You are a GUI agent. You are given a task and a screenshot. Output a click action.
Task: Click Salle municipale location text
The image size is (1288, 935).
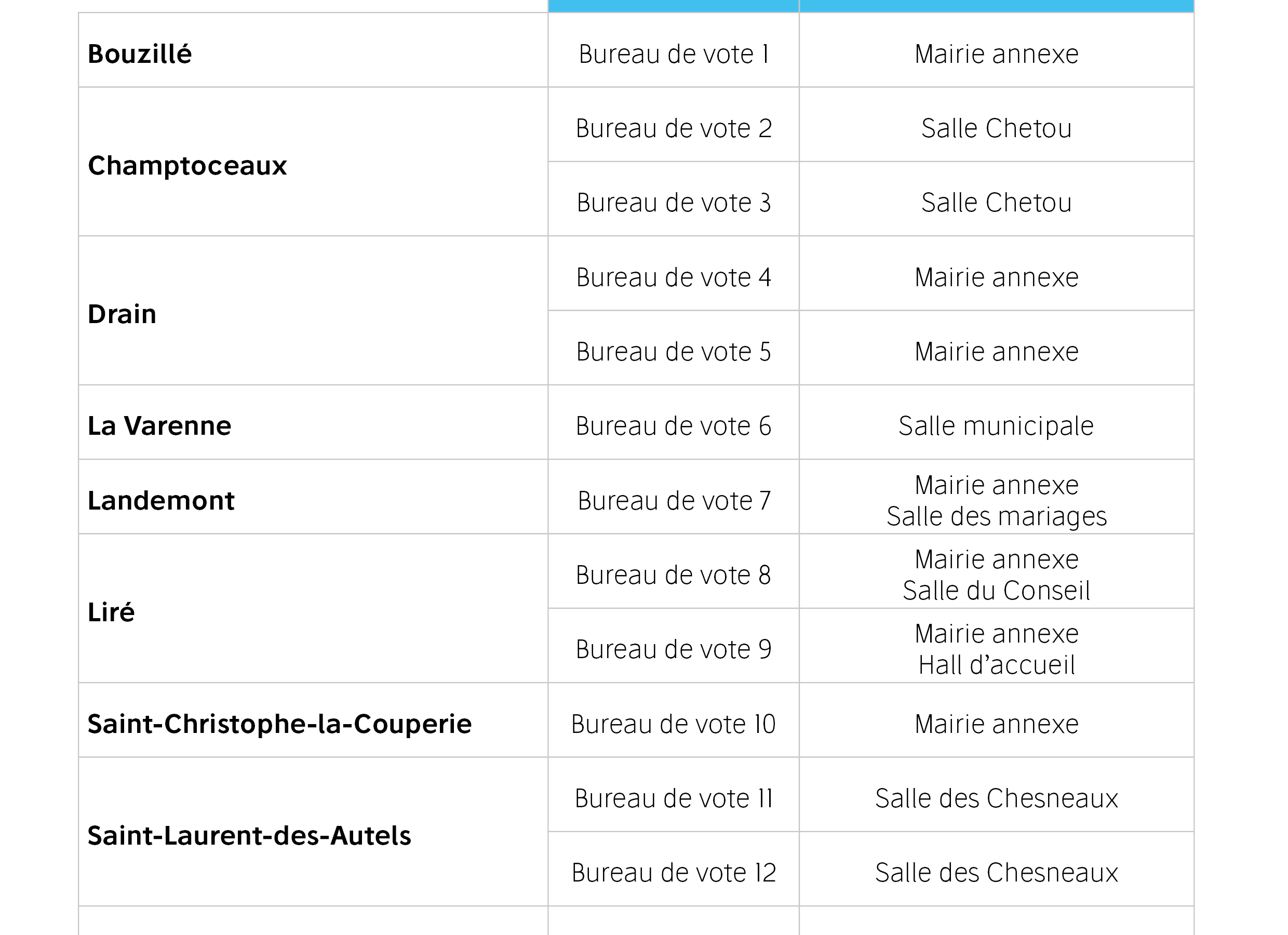[996, 426]
